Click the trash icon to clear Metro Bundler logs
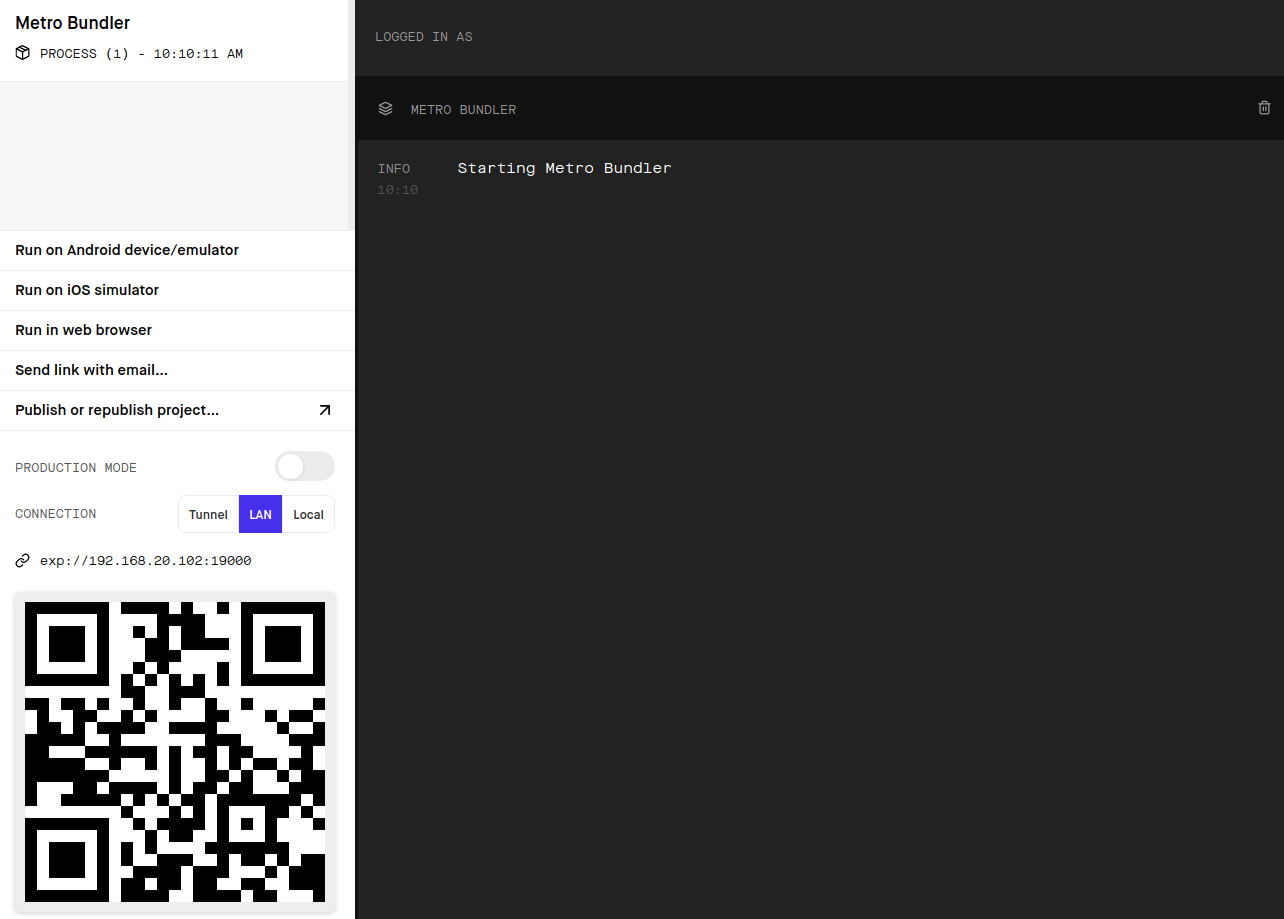The height and width of the screenshot is (919, 1284). tap(1264, 108)
